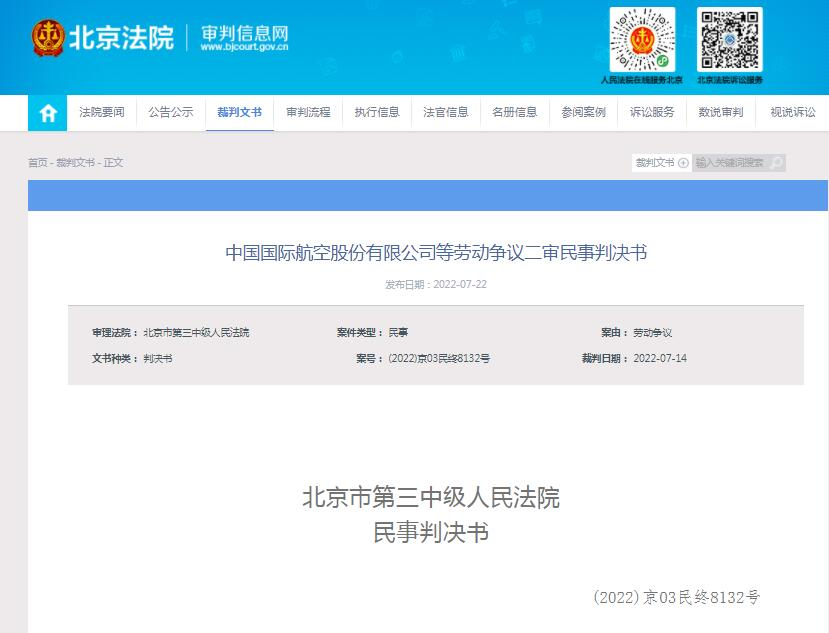Click the home icon in navigation bar

47,113
